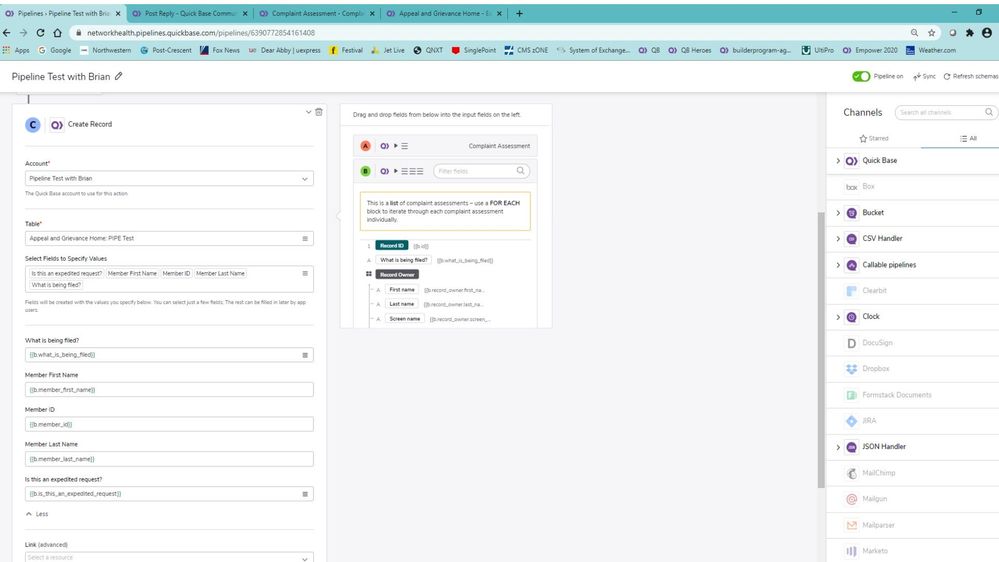Click the Member ID input field
Image resolution: width=999 pixels, height=562 pixels.
point(169,424)
